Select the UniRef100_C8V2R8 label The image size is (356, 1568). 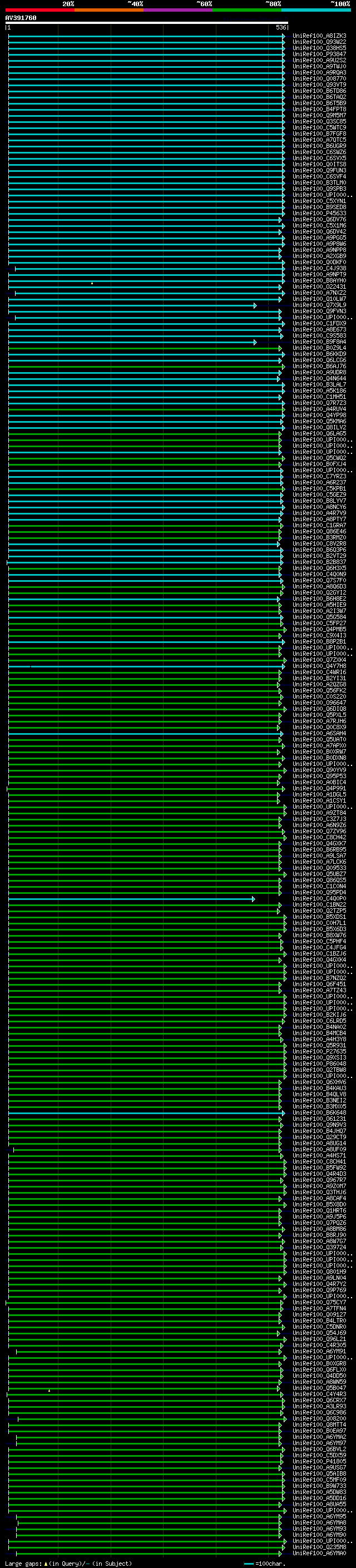[x=319, y=544]
